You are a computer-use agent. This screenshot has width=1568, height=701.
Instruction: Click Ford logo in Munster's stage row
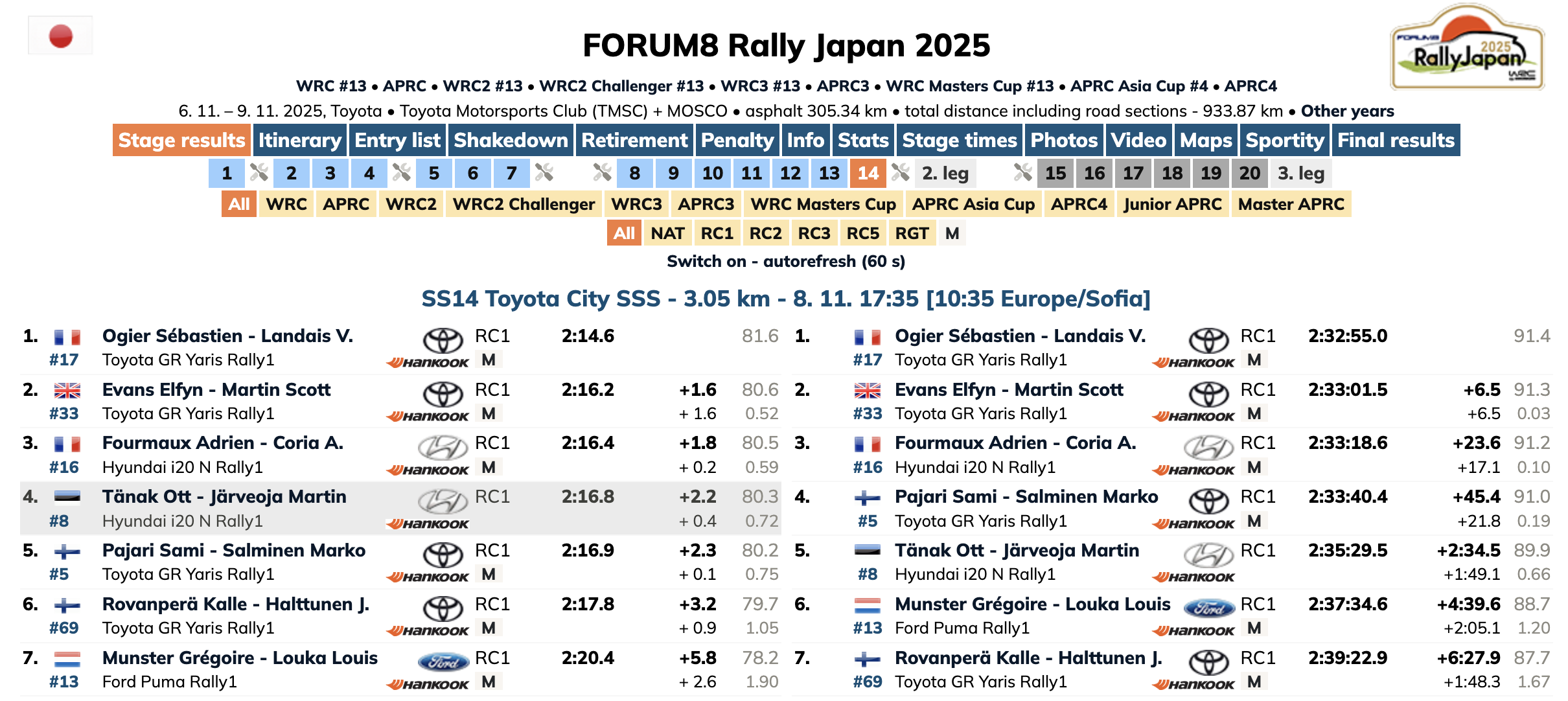click(443, 662)
